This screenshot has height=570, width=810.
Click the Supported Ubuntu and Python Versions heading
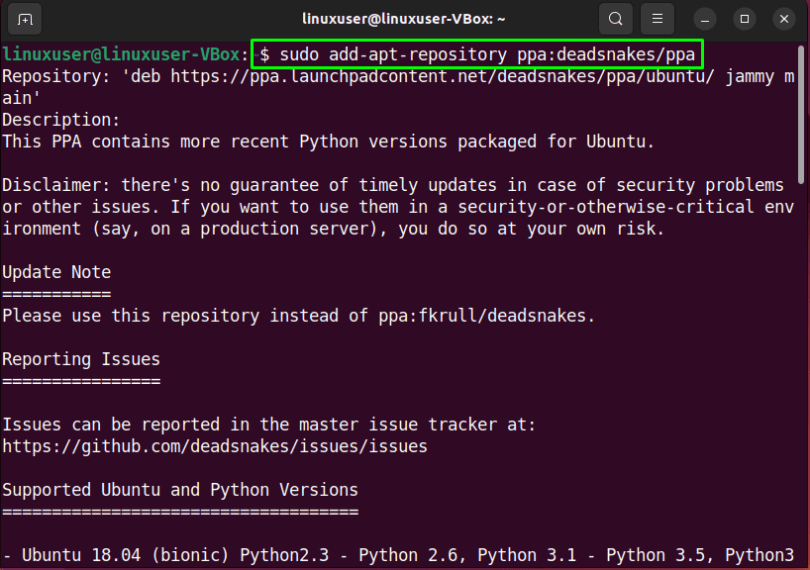point(180,490)
